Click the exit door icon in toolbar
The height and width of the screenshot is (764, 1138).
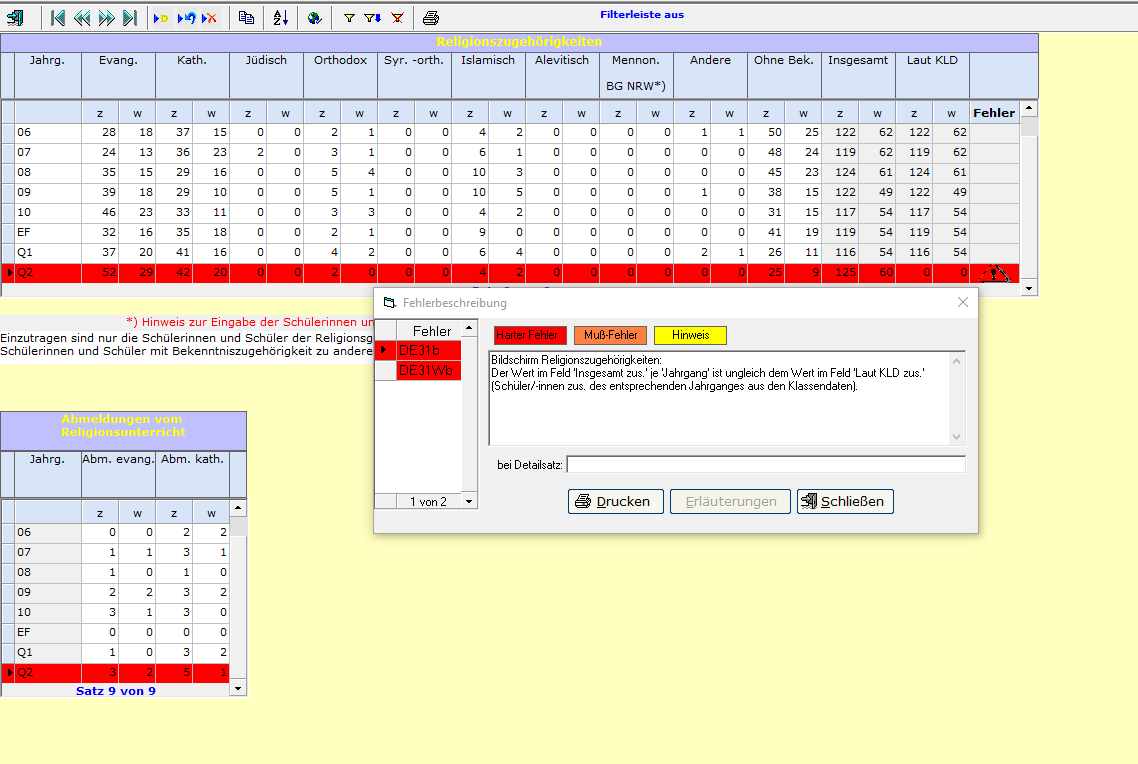point(15,17)
